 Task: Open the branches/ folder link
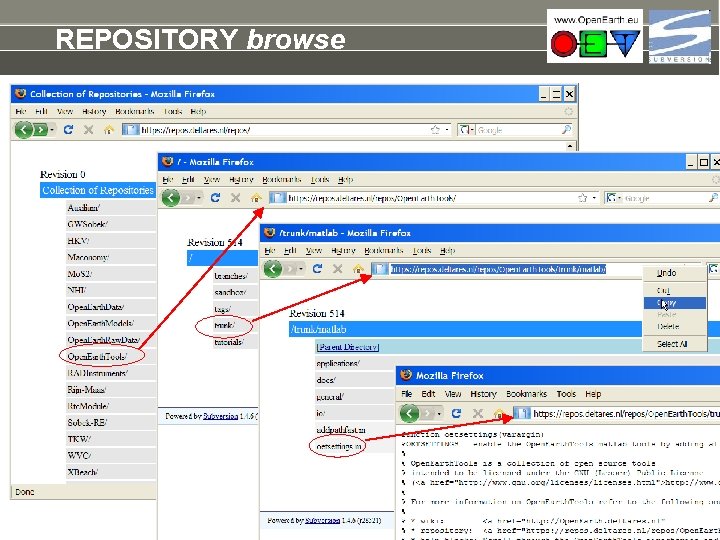[x=231, y=276]
